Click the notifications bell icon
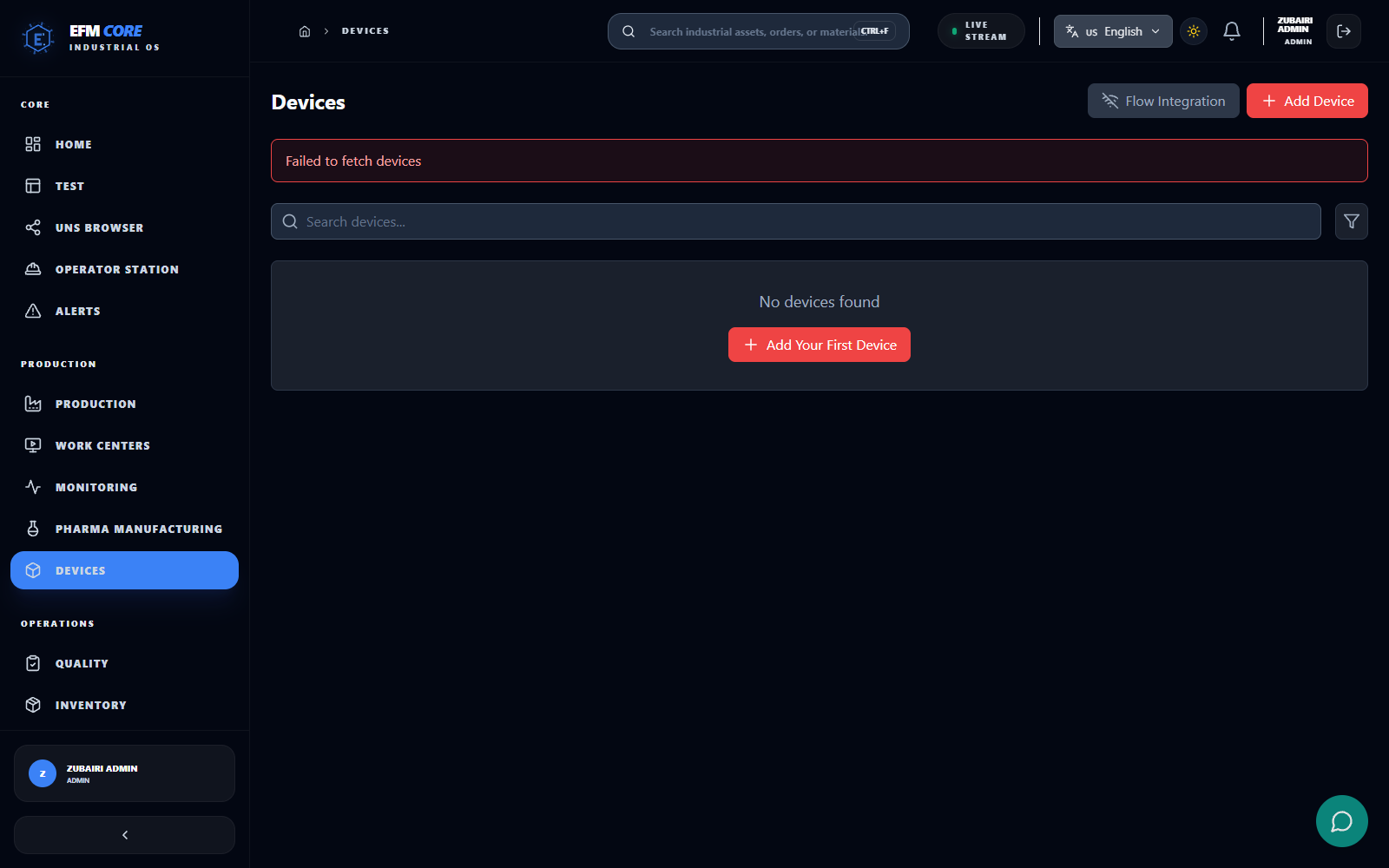 pos(1231,31)
